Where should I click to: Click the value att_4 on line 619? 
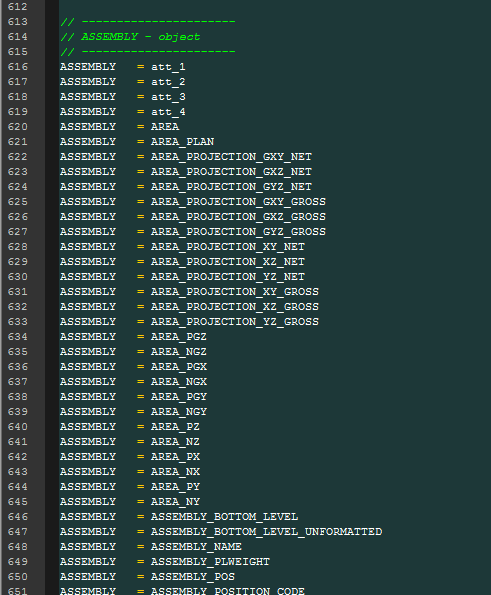(168, 112)
